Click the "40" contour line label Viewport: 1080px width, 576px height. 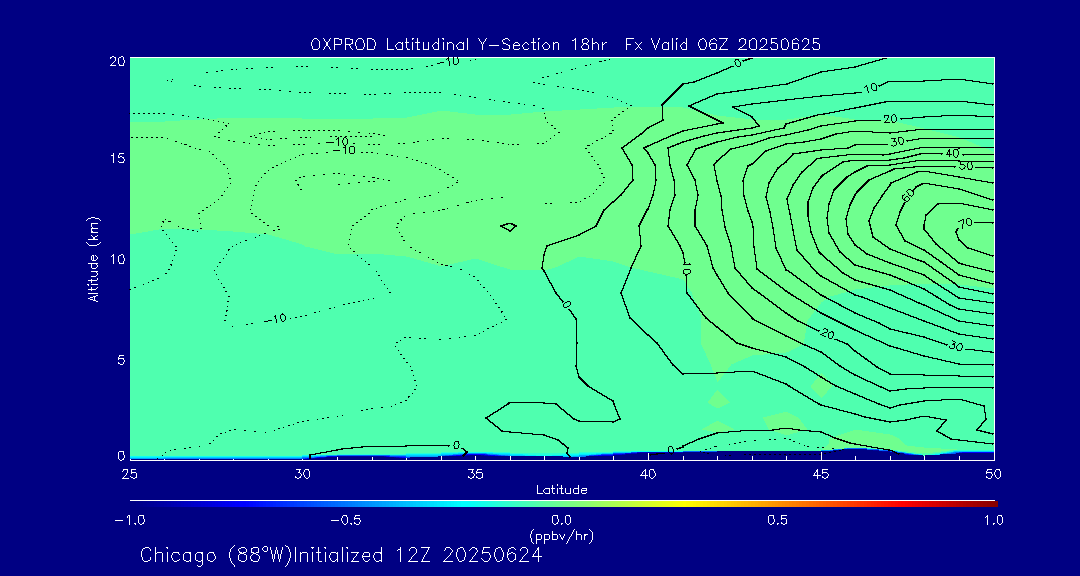[953, 153]
